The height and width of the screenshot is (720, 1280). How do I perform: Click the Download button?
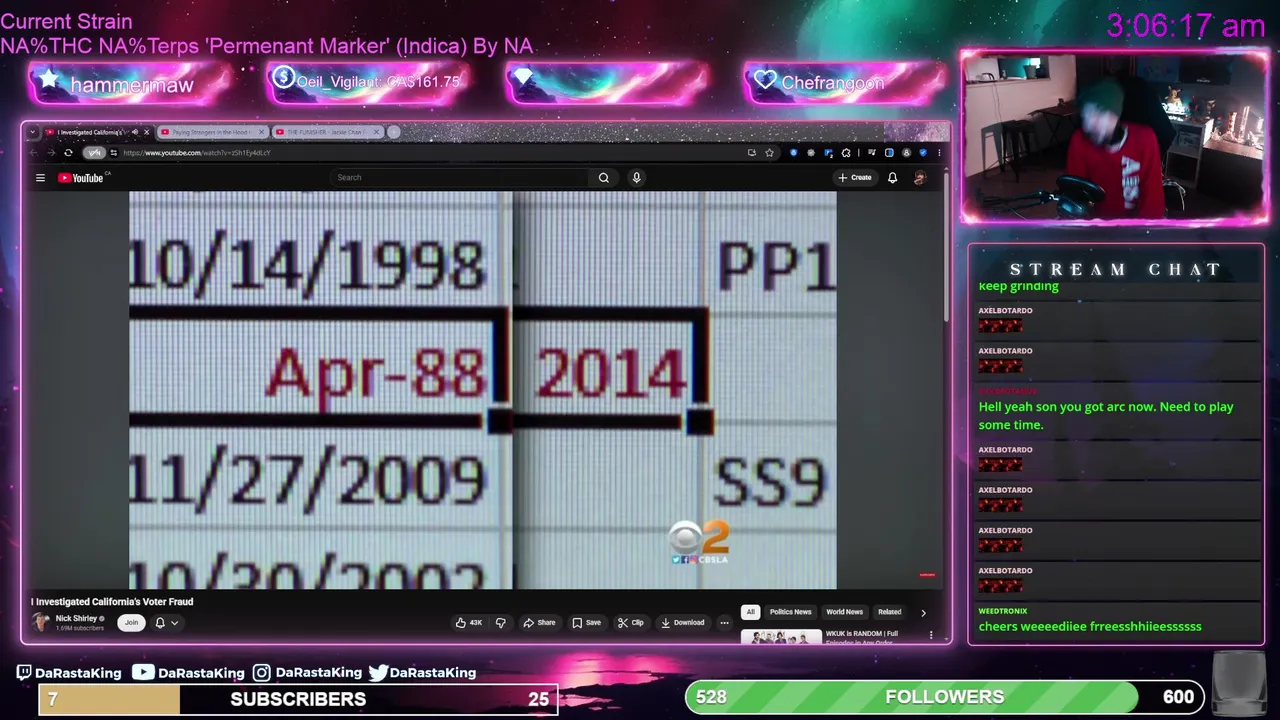[x=682, y=622]
